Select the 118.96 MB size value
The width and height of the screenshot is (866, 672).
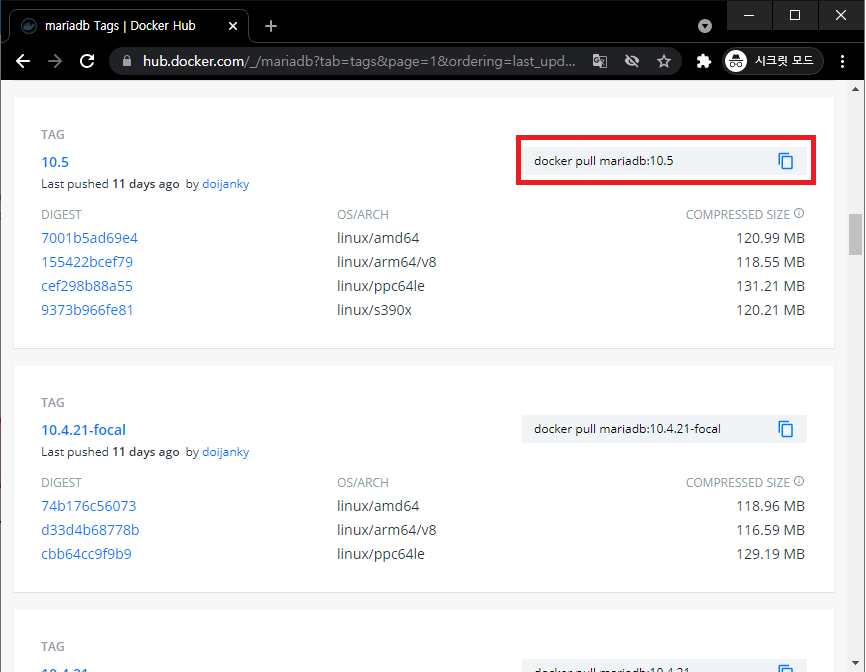click(770, 506)
